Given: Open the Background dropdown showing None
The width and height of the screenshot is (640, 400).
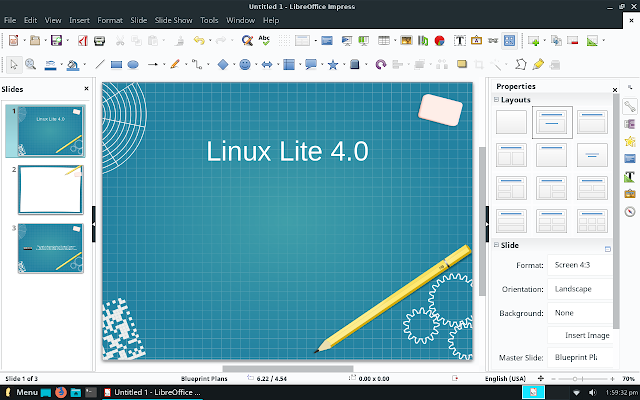Looking at the screenshot, I should pos(580,313).
